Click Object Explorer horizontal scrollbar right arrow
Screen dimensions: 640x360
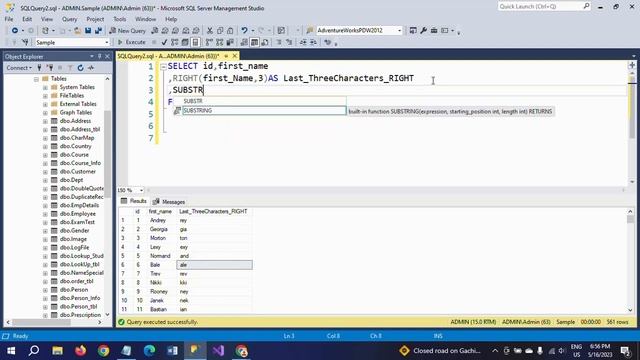pyautogui.click(x=100, y=322)
